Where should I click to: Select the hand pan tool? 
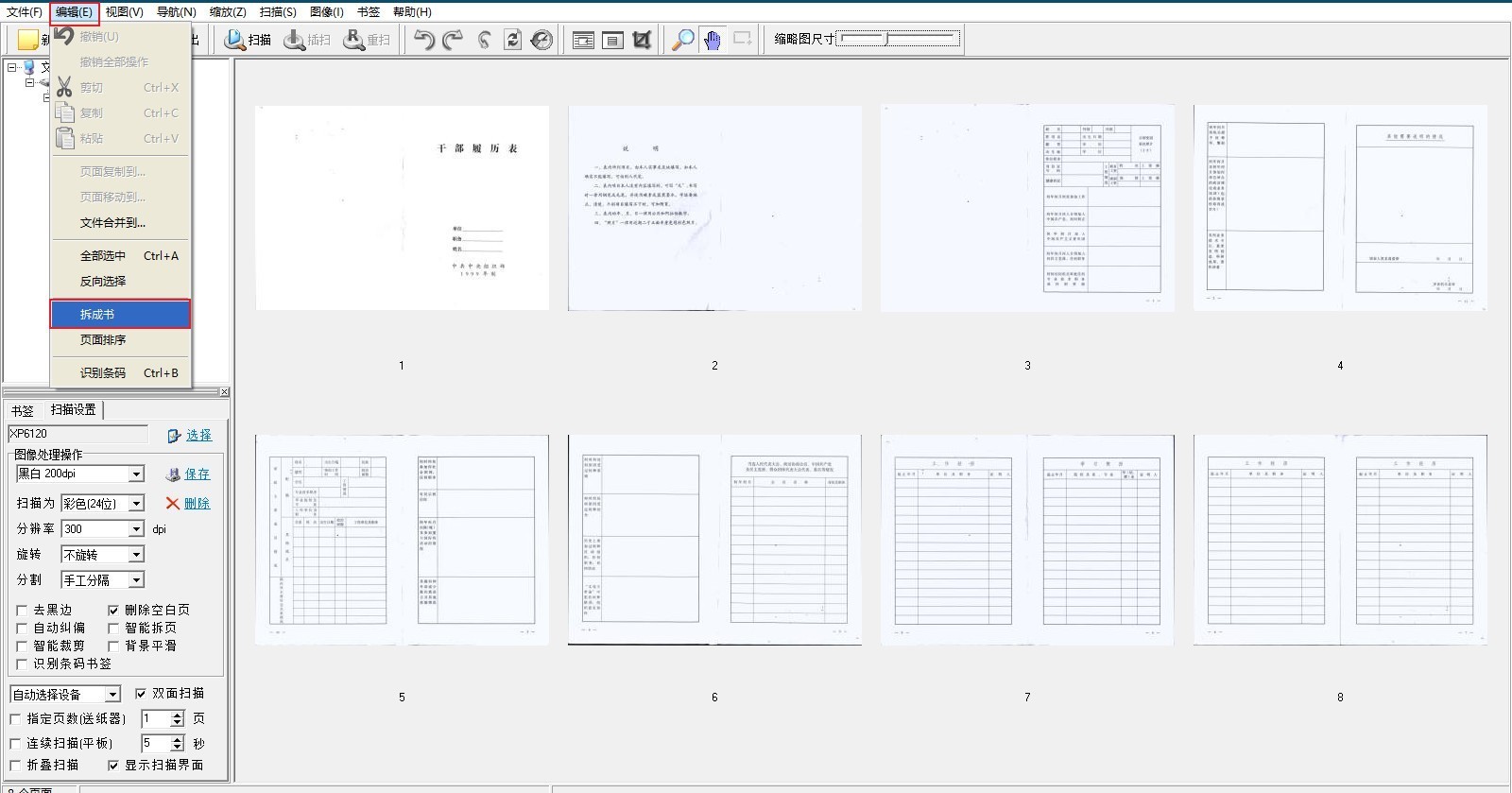click(713, 40)
